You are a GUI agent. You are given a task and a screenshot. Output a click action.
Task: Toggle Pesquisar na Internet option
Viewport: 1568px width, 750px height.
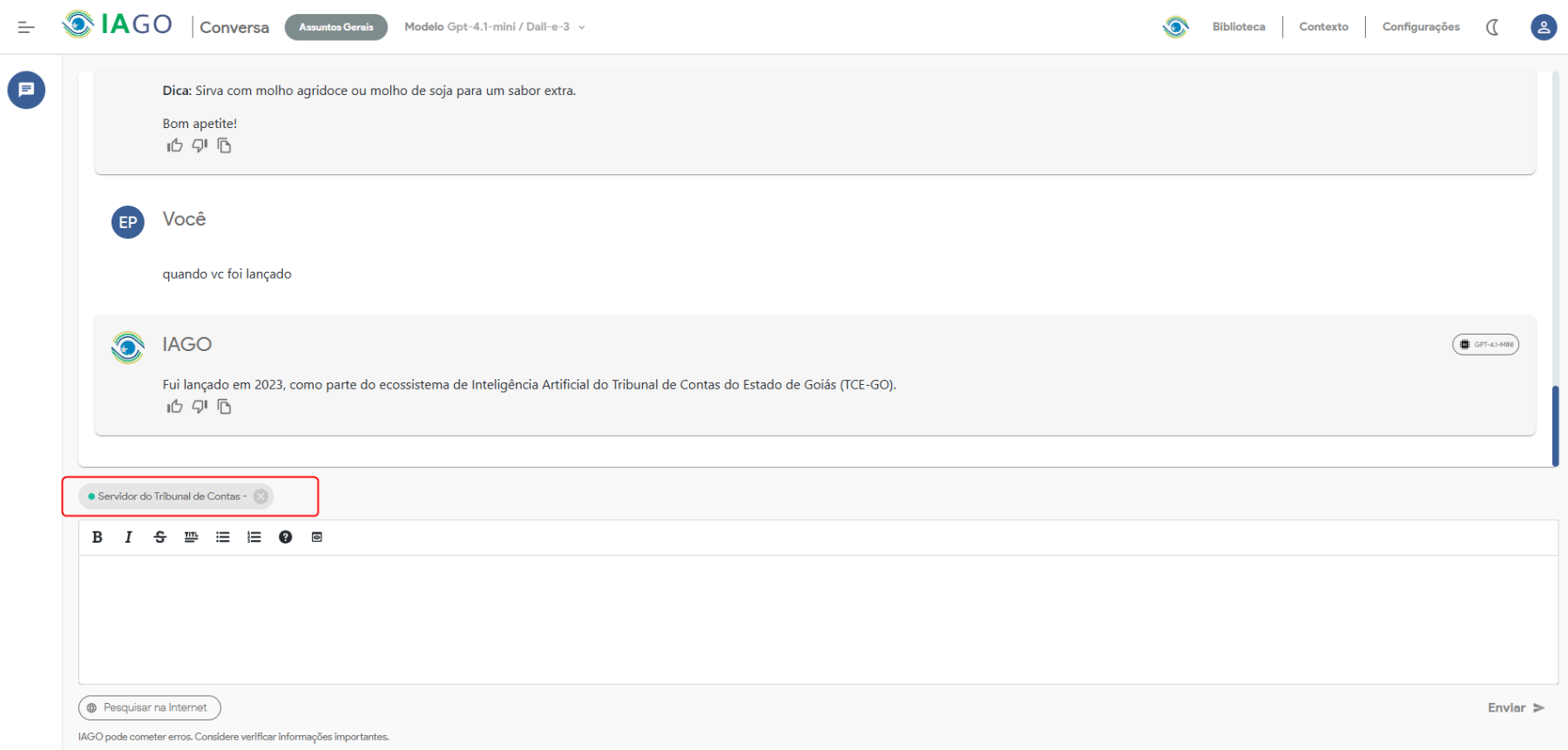[x=150, y=707]
